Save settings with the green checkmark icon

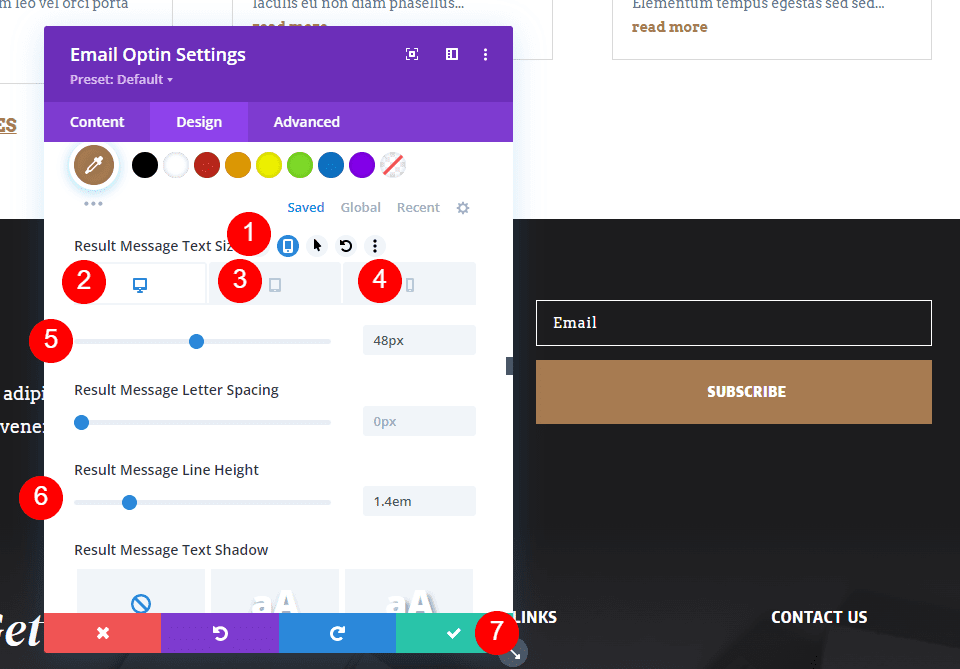pyautogui.click(x=454, y=633)
